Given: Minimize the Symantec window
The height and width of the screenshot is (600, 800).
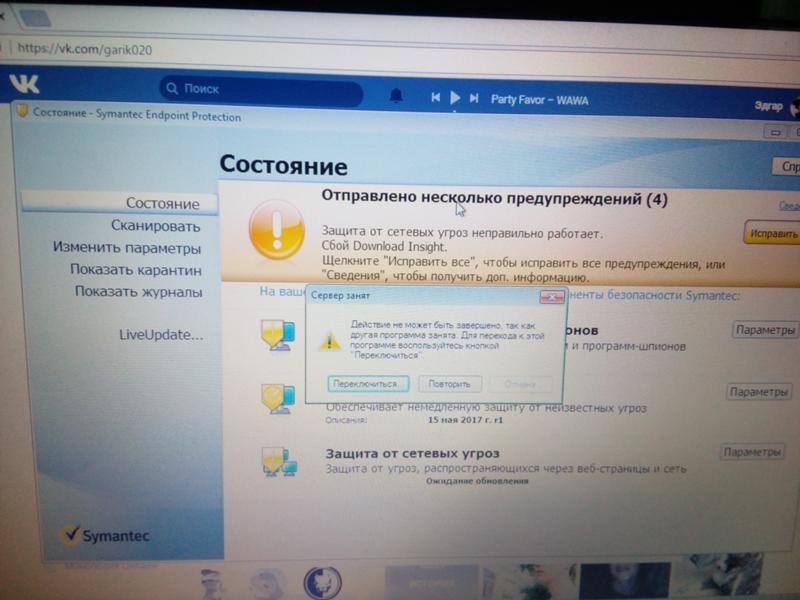Looking at the screenshot, I should click(x=775, y=133).
